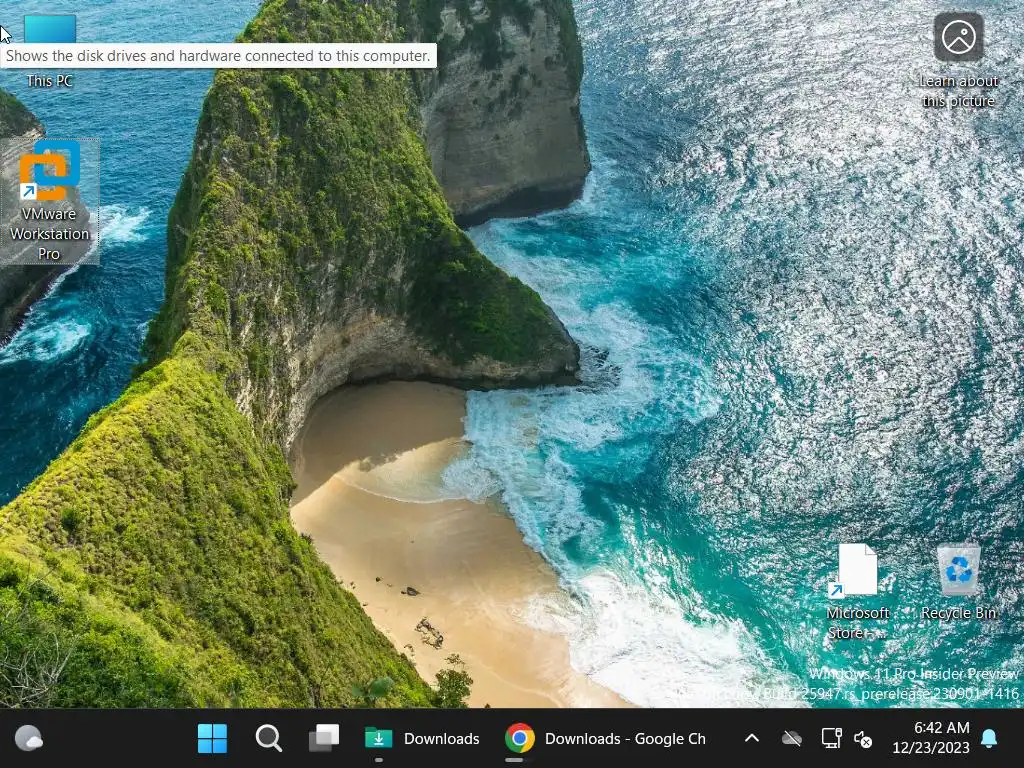Viewport: 1024px width, 768px height.
Task: Open the clock showing 6:42 AM
Action: point(931,738)
